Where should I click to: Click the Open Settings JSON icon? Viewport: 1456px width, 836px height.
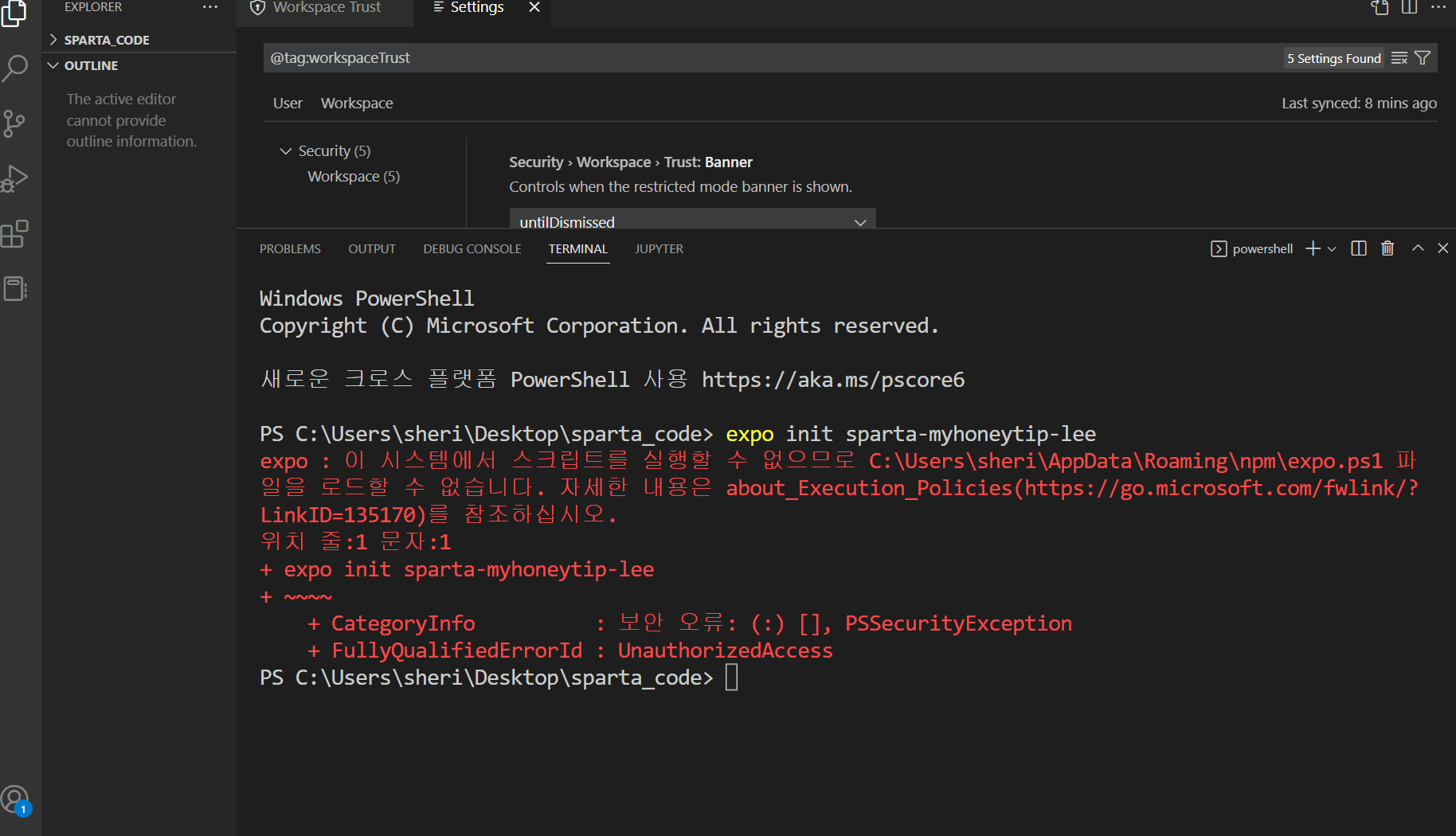1380,7
